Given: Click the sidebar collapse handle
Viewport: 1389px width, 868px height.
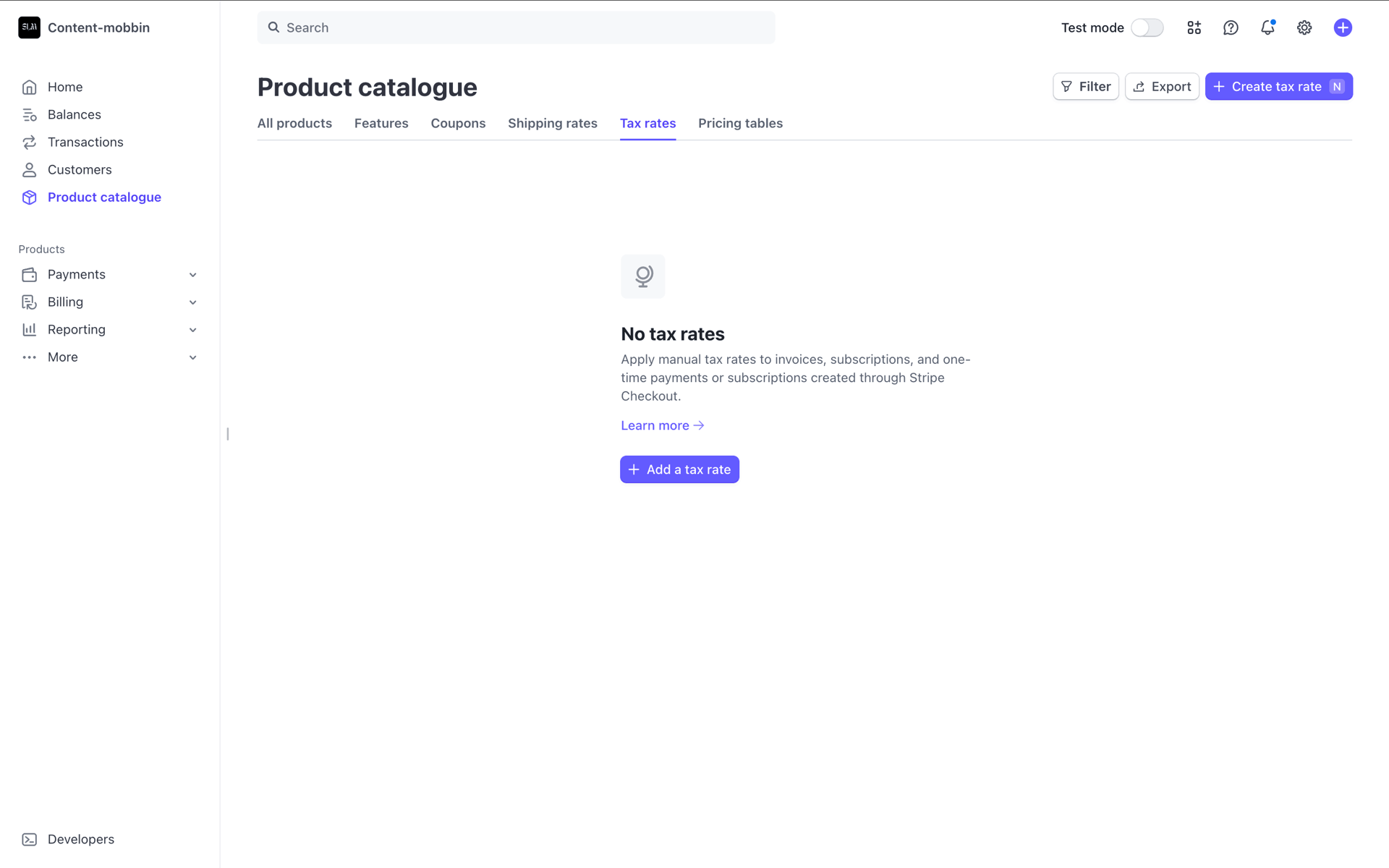Looking at the screenshot, I should pyautogui.click(x=228, y=434).
